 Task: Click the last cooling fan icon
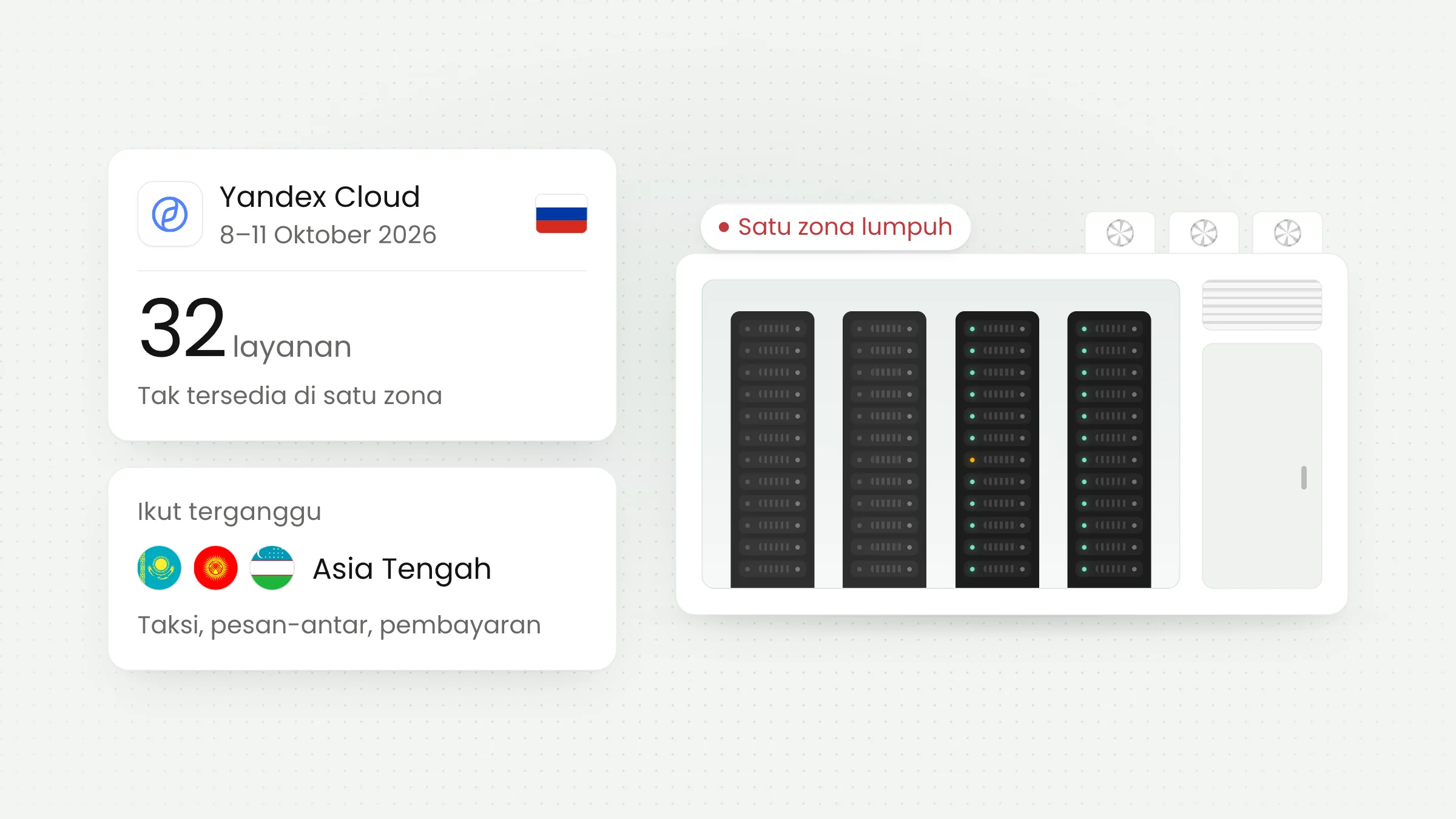click(x=1287, y=233)
